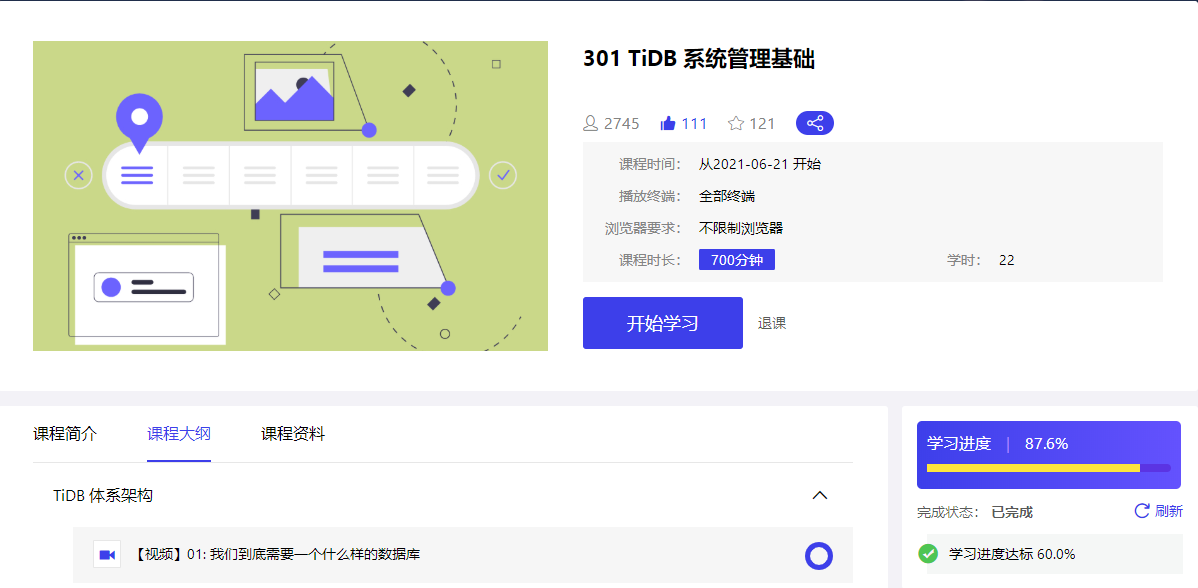Click the 121 favorites count

pyautogui.click(x=763, y=124)
